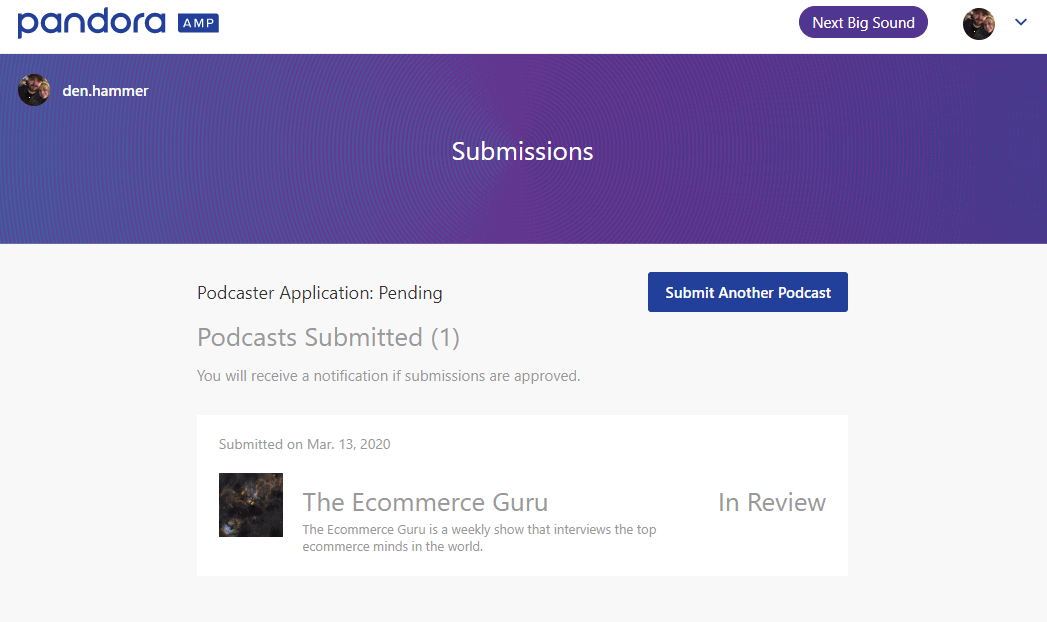Select the Next Big Sound button

click(862, 22)
